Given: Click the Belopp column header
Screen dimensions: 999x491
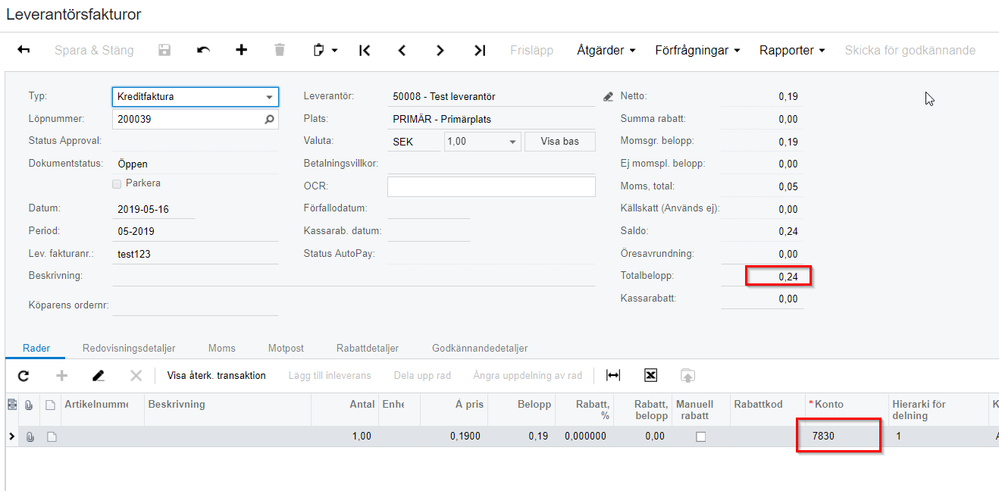Looking at the screenshot, I should (x=520, y=409).
